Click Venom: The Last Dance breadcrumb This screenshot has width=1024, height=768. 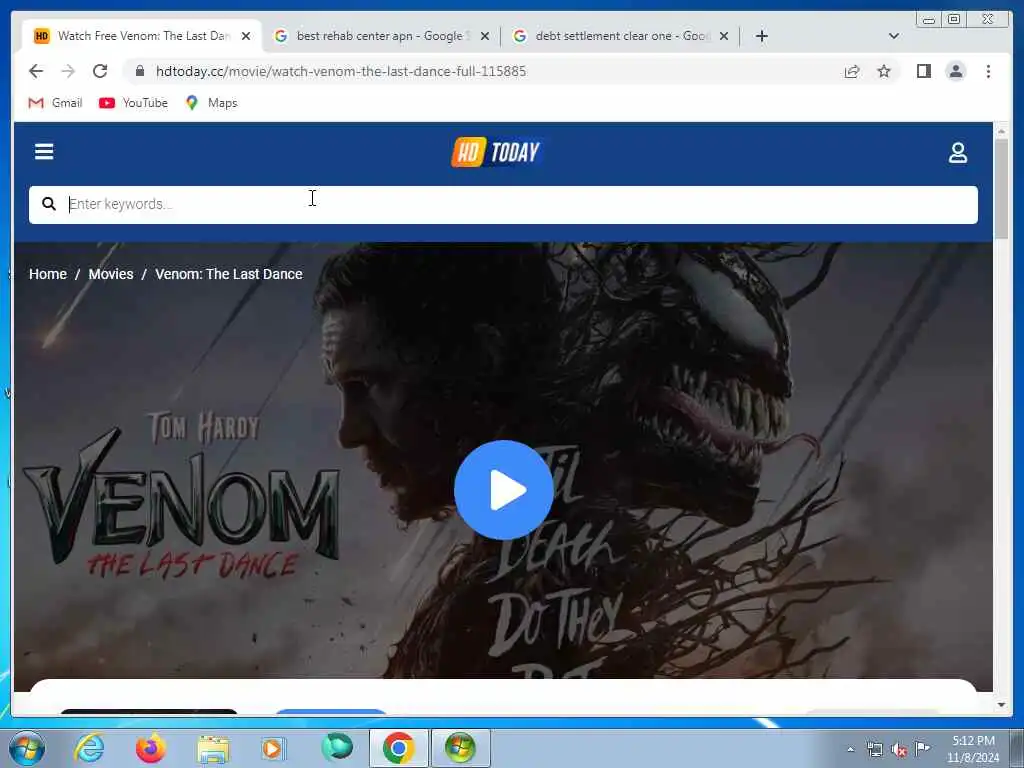[229, 274]
